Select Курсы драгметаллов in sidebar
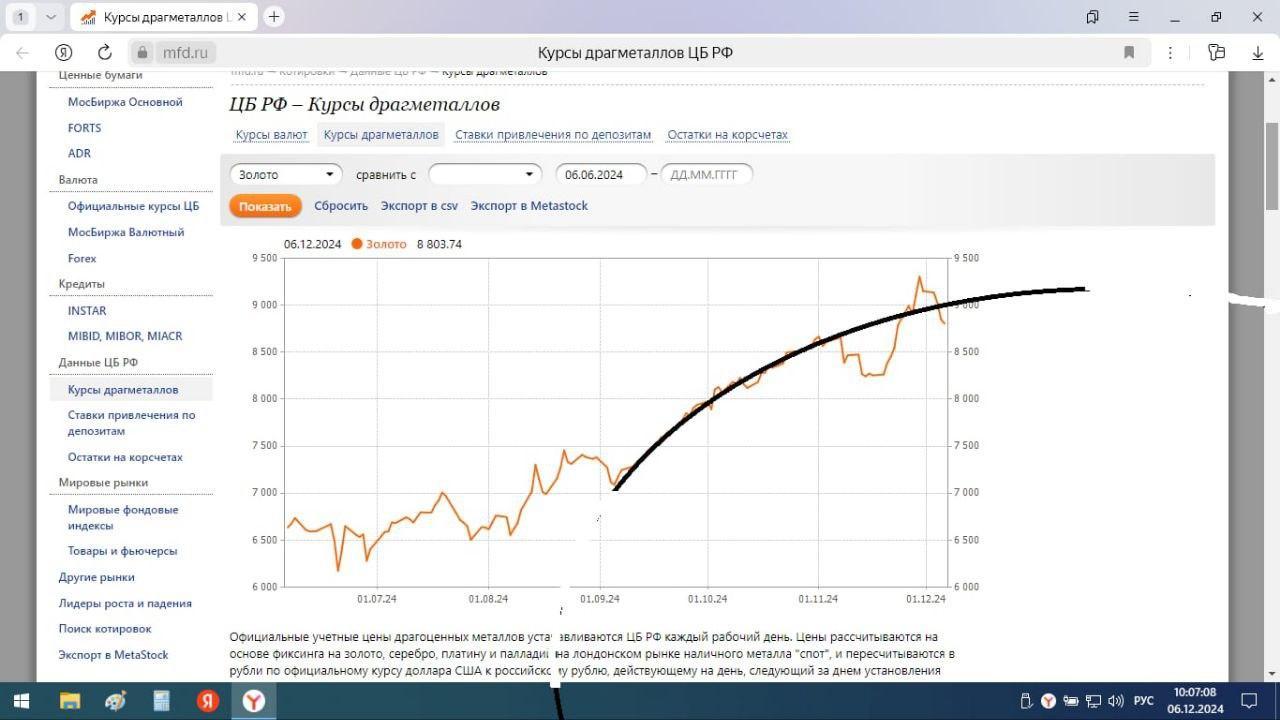1280x720 pixels. click(x=123, y=390)
